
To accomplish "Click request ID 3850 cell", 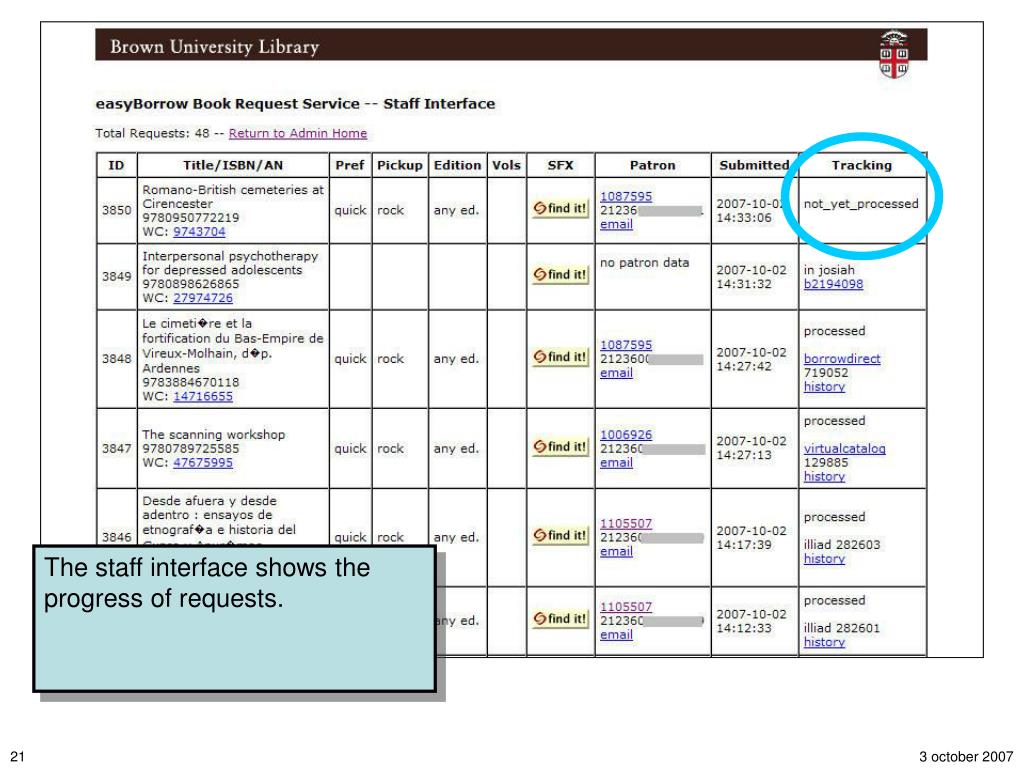I will pyautogui.click(x=116, y=210).
